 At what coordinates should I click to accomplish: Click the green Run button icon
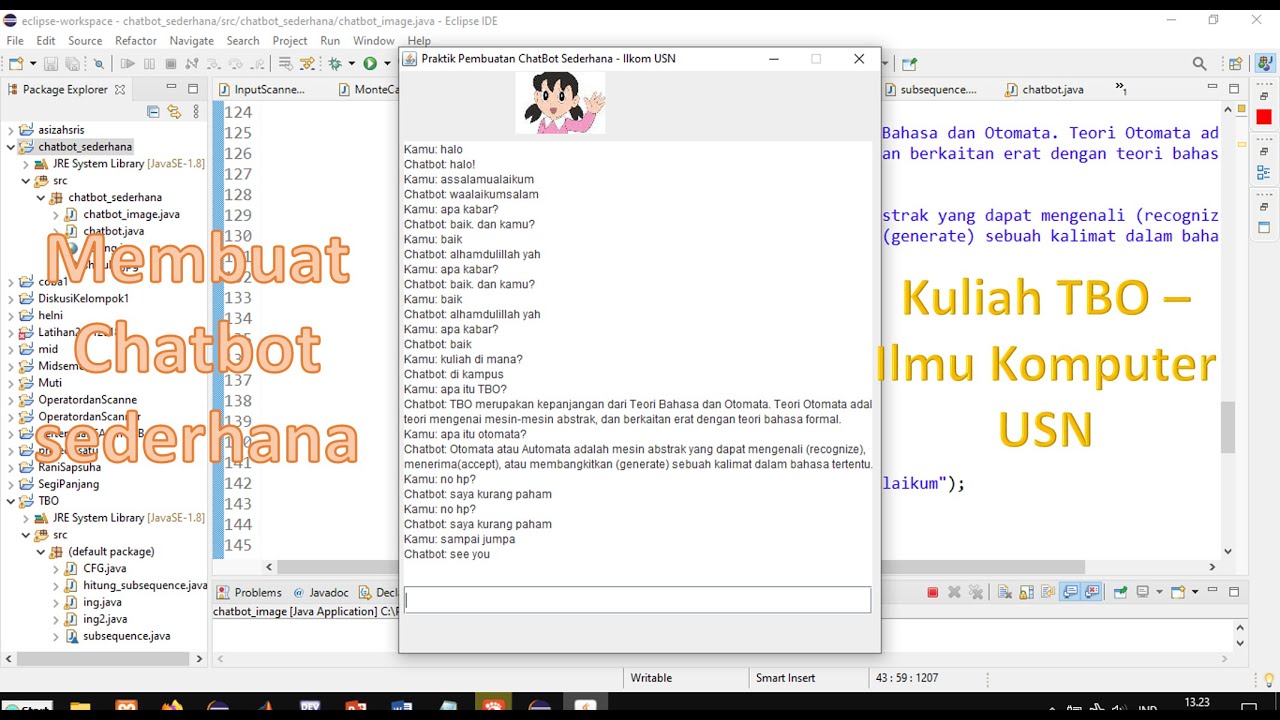click(370, 64)
